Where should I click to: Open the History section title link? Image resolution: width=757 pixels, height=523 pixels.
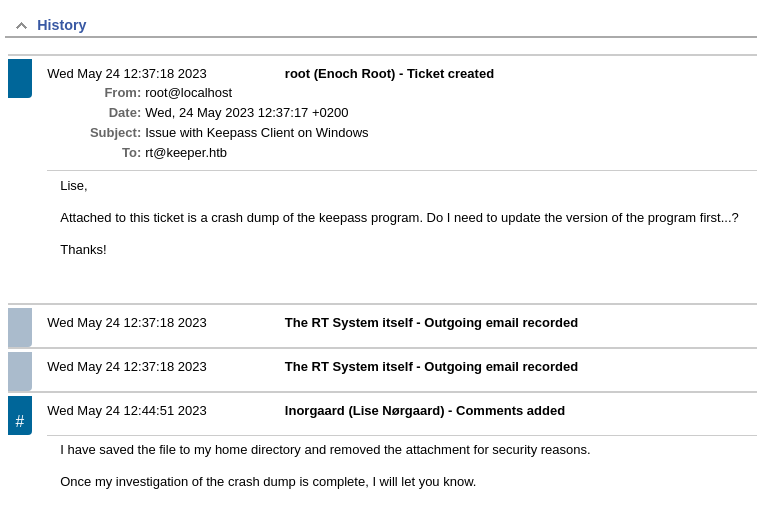tap(62, 25)
